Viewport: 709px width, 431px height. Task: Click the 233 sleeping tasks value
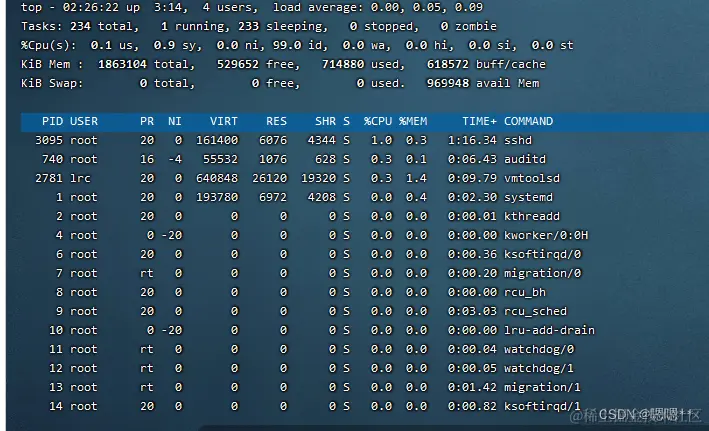click(249, 26)
